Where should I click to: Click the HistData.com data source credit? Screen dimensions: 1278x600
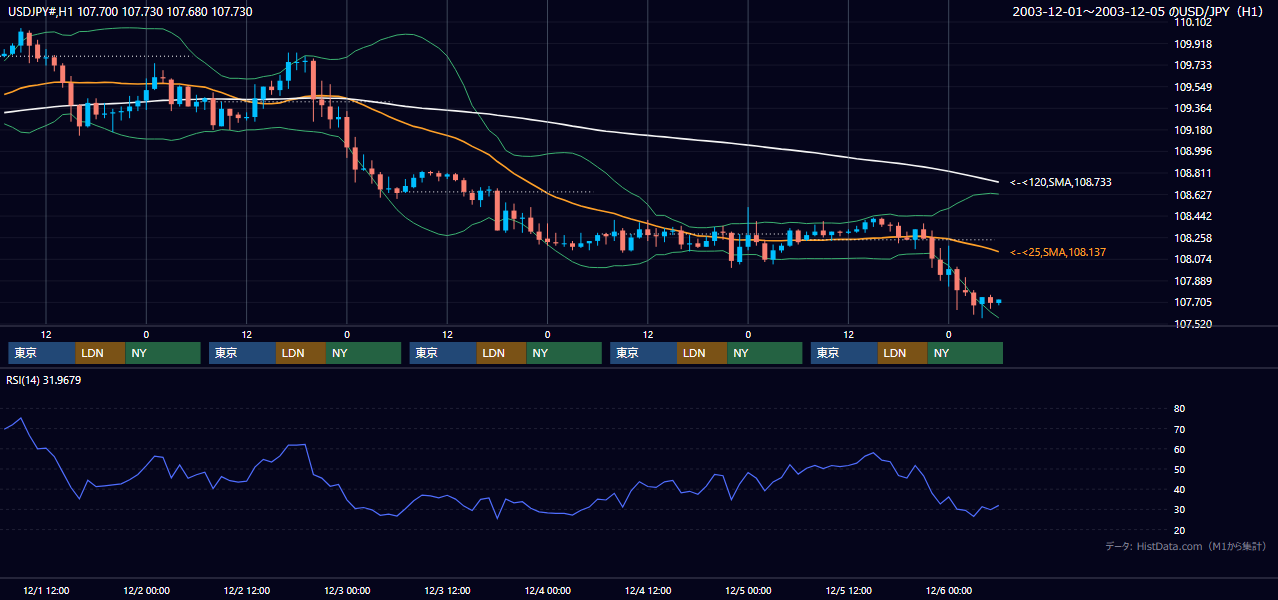pos(1186,546)
